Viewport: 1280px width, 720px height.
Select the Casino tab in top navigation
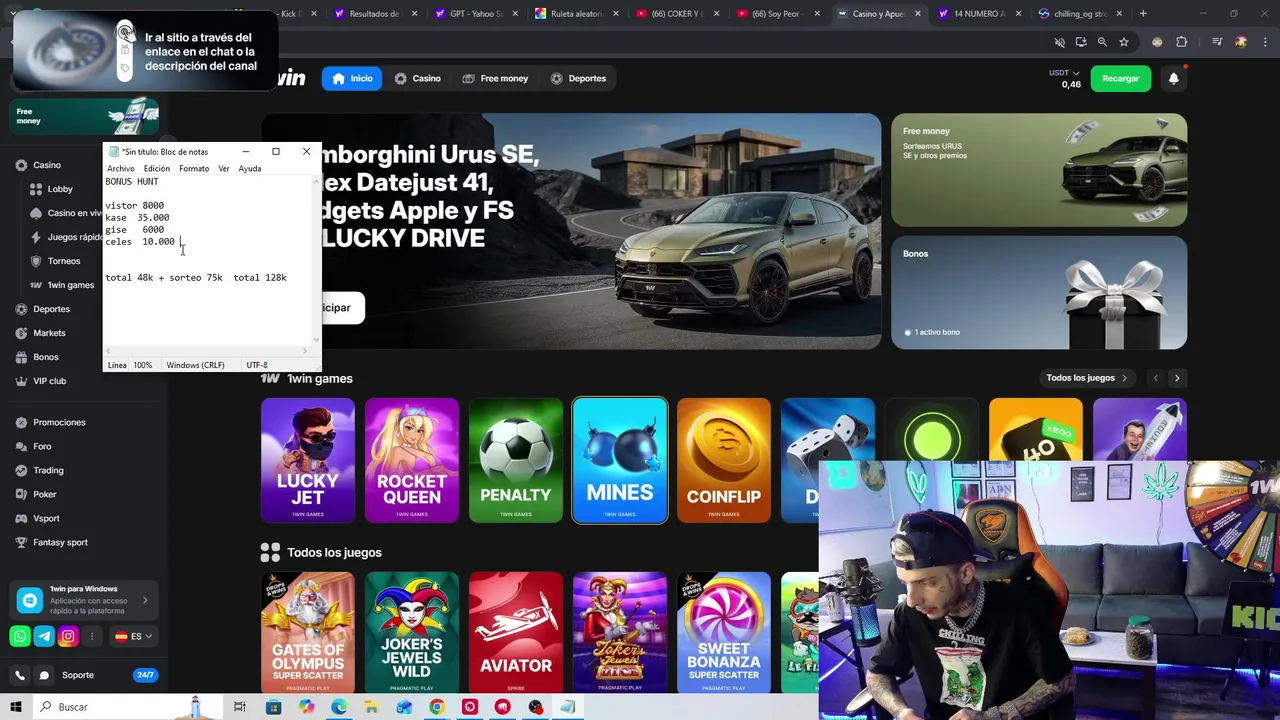point(417,78)
